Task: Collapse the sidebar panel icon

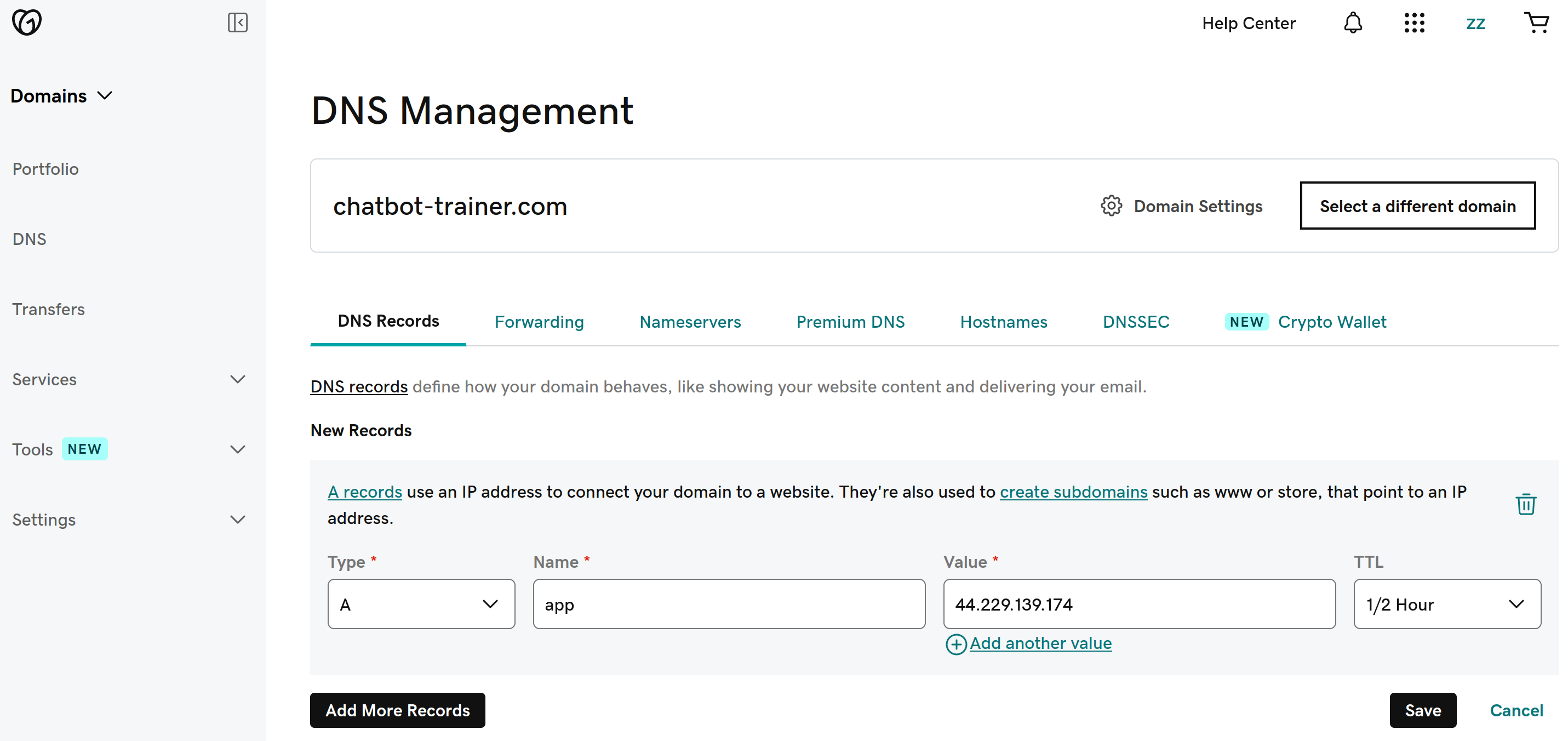Action: click(237, 22)
